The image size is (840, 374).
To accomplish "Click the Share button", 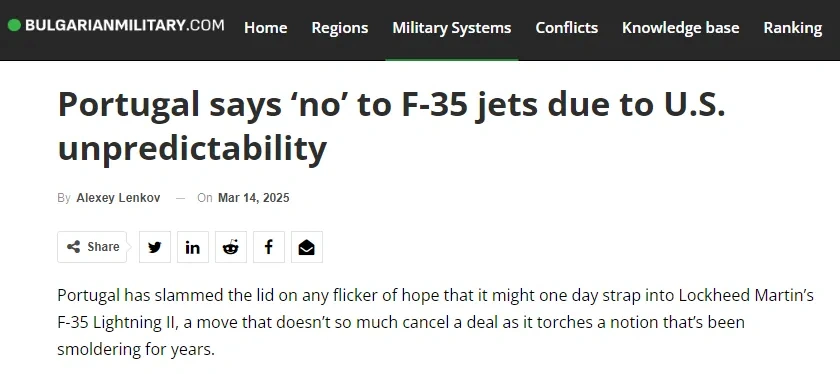I will (x=92, y=247).
